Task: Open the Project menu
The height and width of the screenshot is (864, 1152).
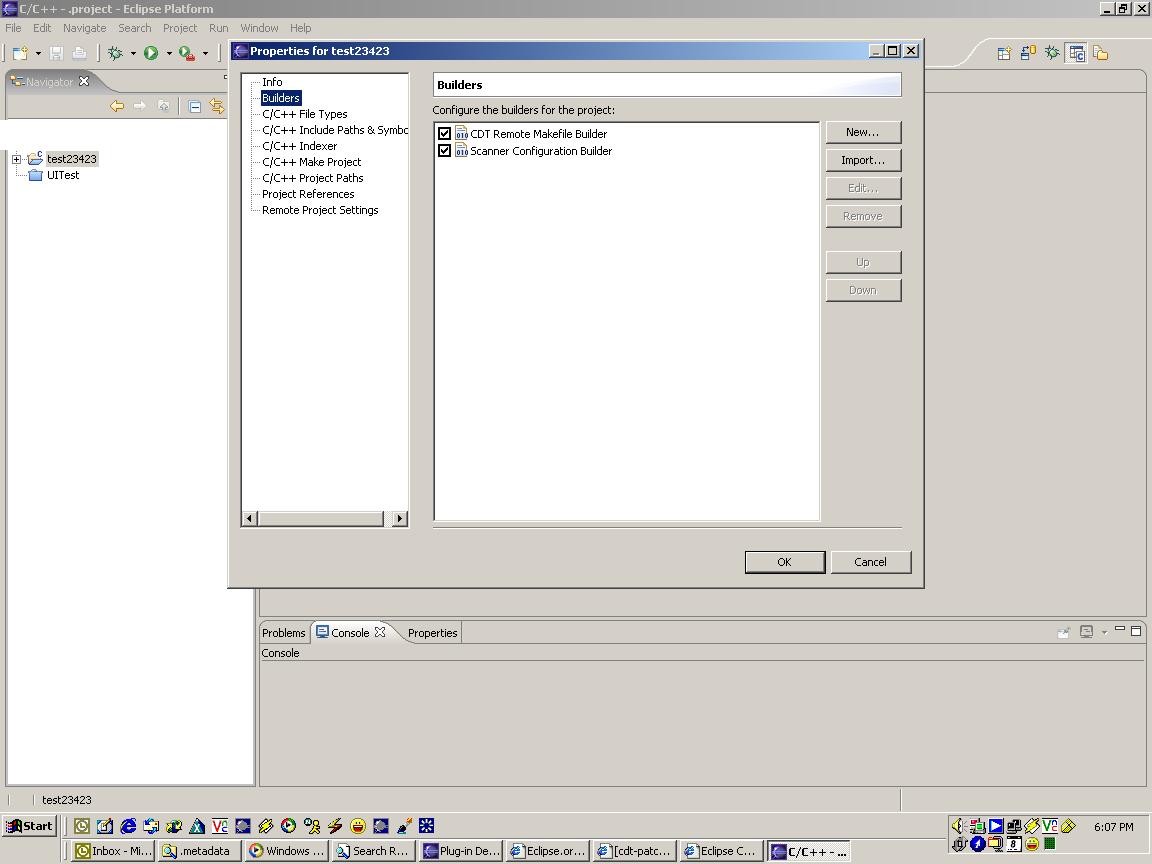Action: click(180, 28)
